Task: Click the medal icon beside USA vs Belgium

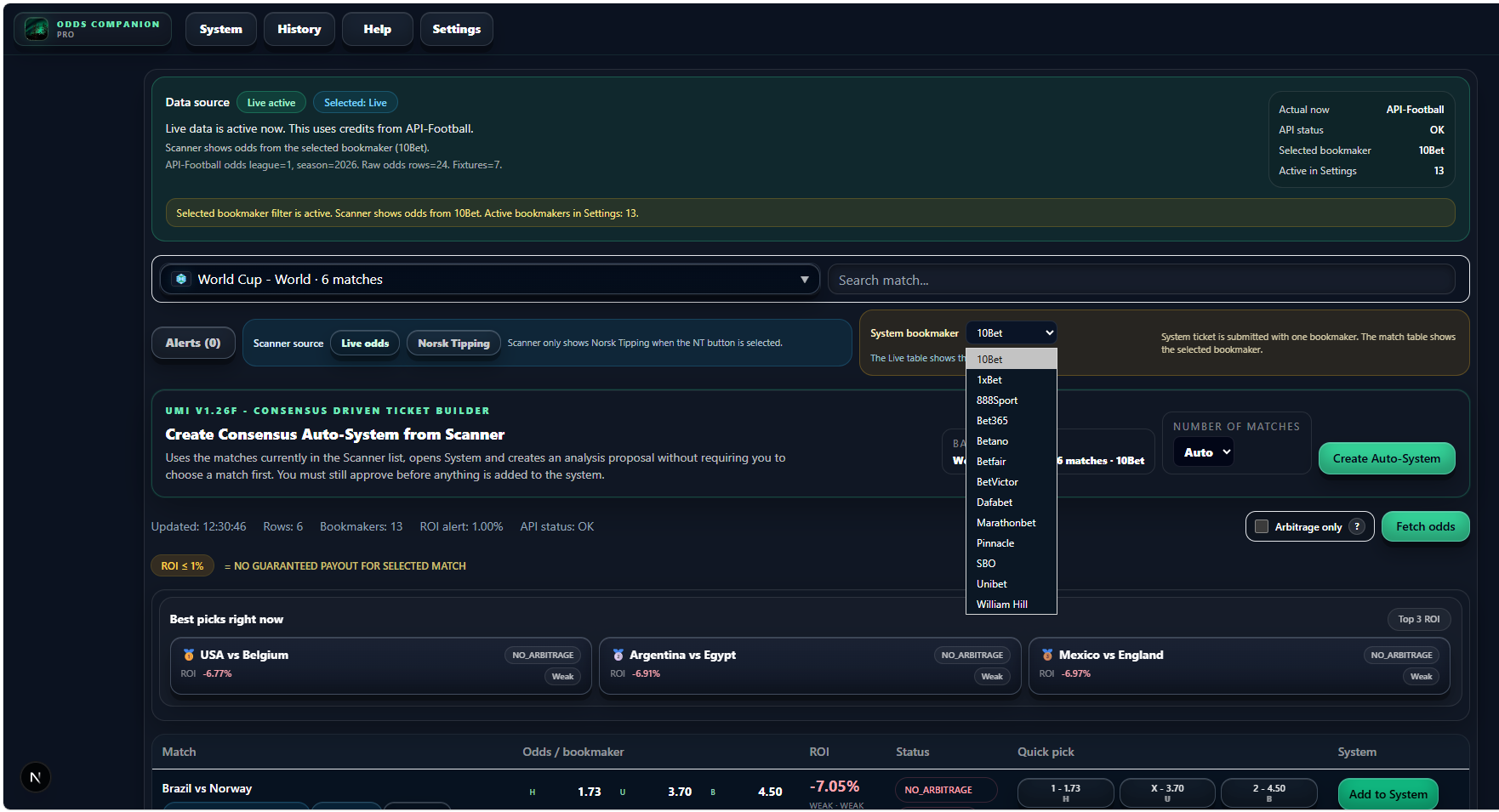Action: pos(189,655)
